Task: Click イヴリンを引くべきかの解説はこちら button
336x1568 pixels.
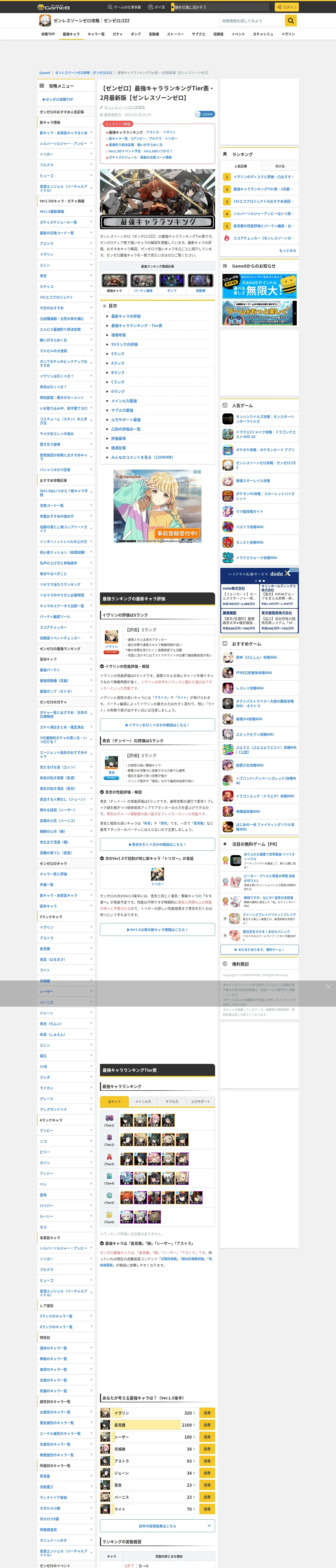Action: tap(157, 725)
